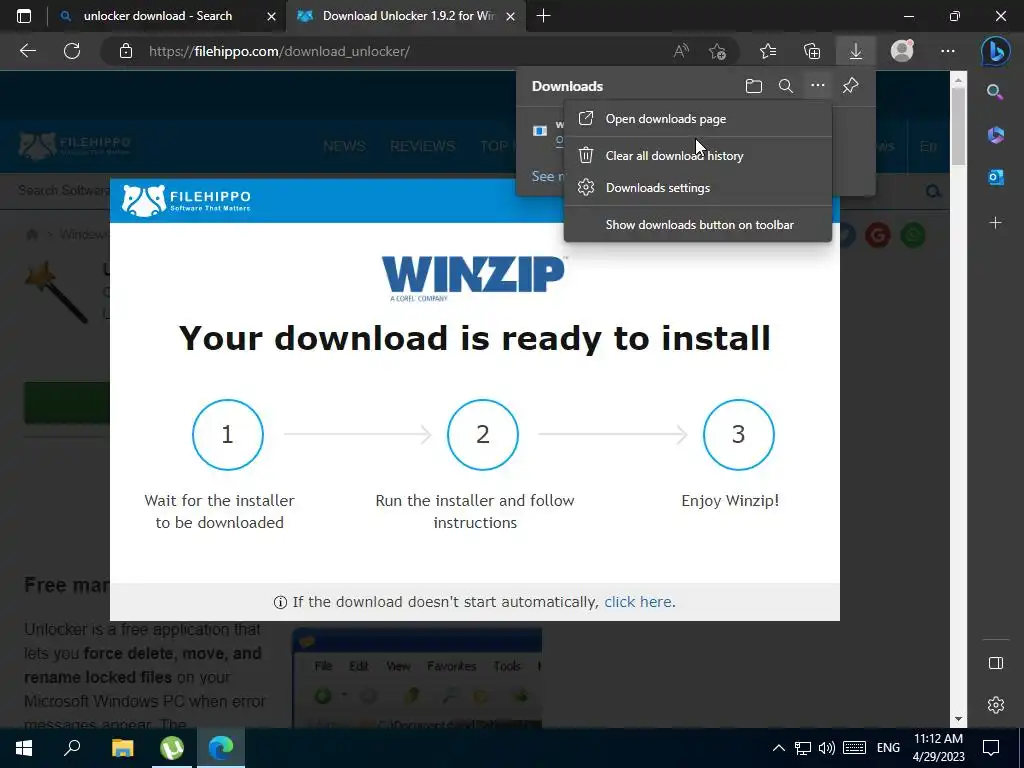Click the scrollbar up arrow
The width and height of the screenshot is (1024, 768).
point(958,80)
